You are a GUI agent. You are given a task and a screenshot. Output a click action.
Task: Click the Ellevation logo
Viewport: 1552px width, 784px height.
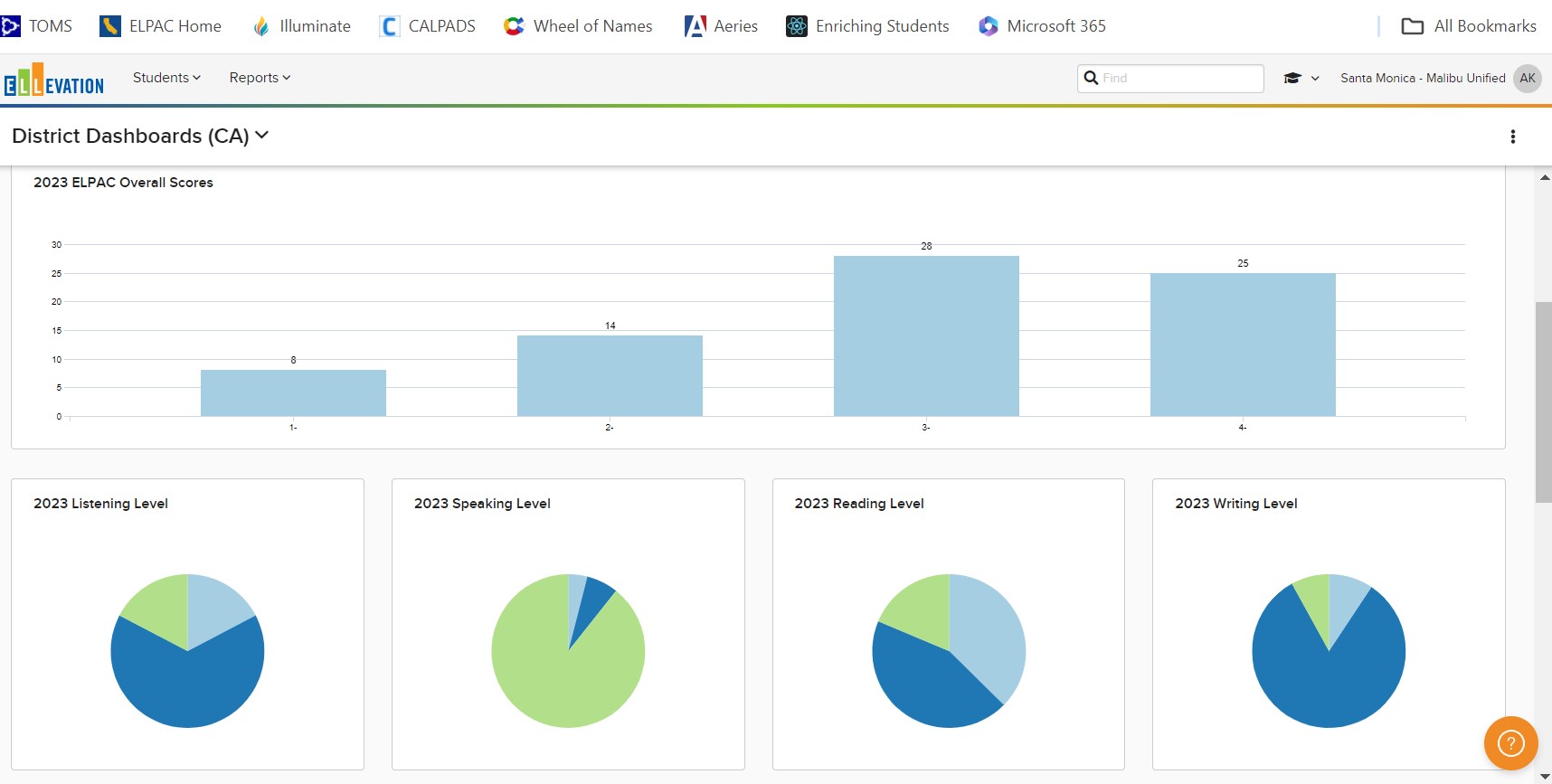[54, 80]
